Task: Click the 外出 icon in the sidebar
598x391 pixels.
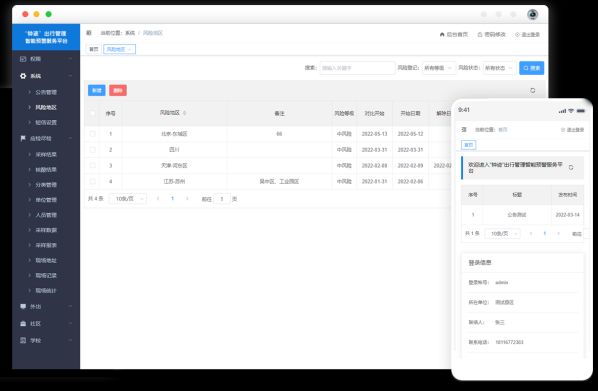Action: [x=23, y=306]
